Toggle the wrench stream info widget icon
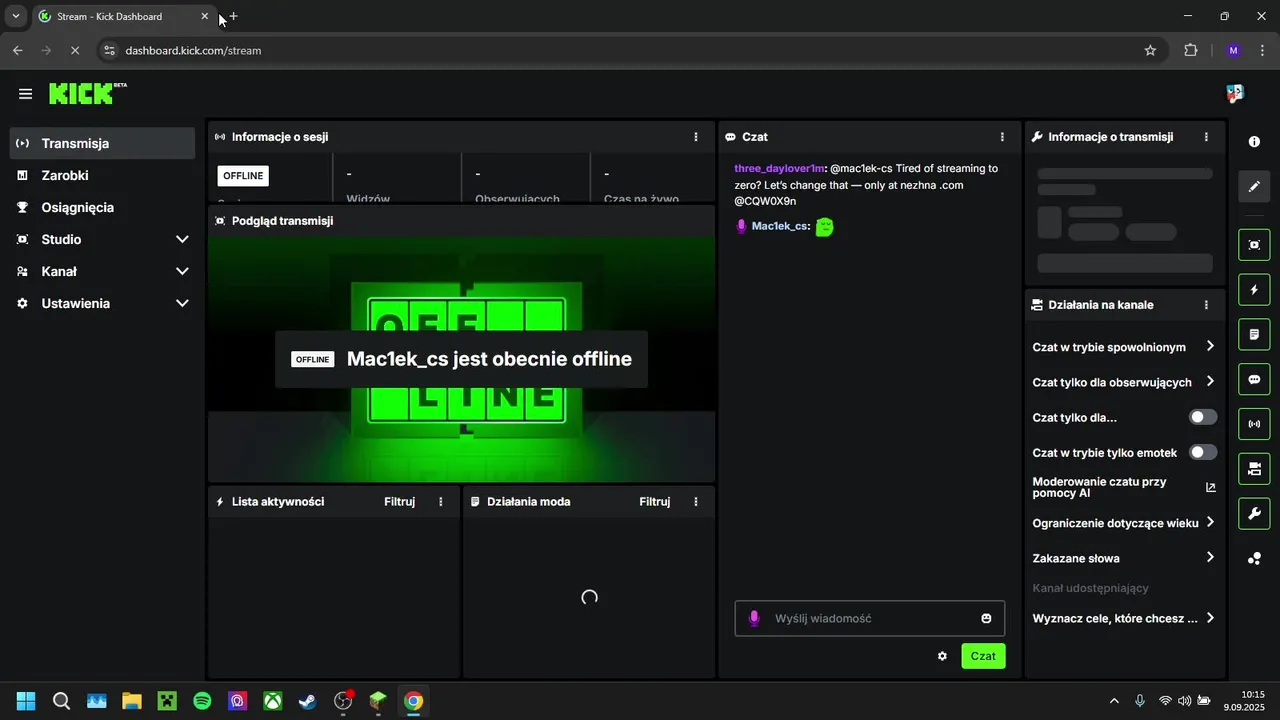Image resolution: width=1280 pixels, height=720 pixels. coord(1254,514)
